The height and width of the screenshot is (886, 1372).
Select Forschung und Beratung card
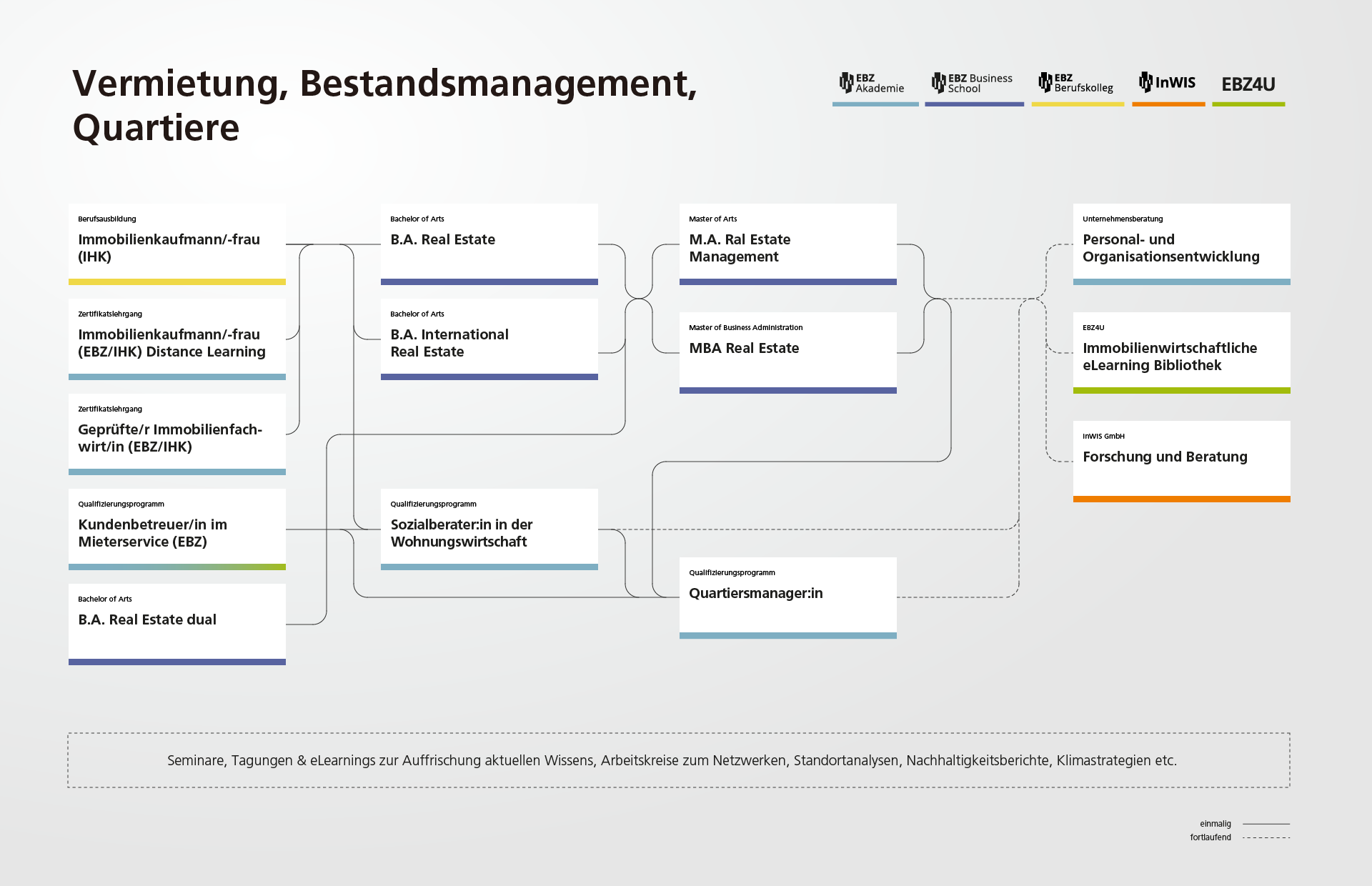[x=1182, y=462]
